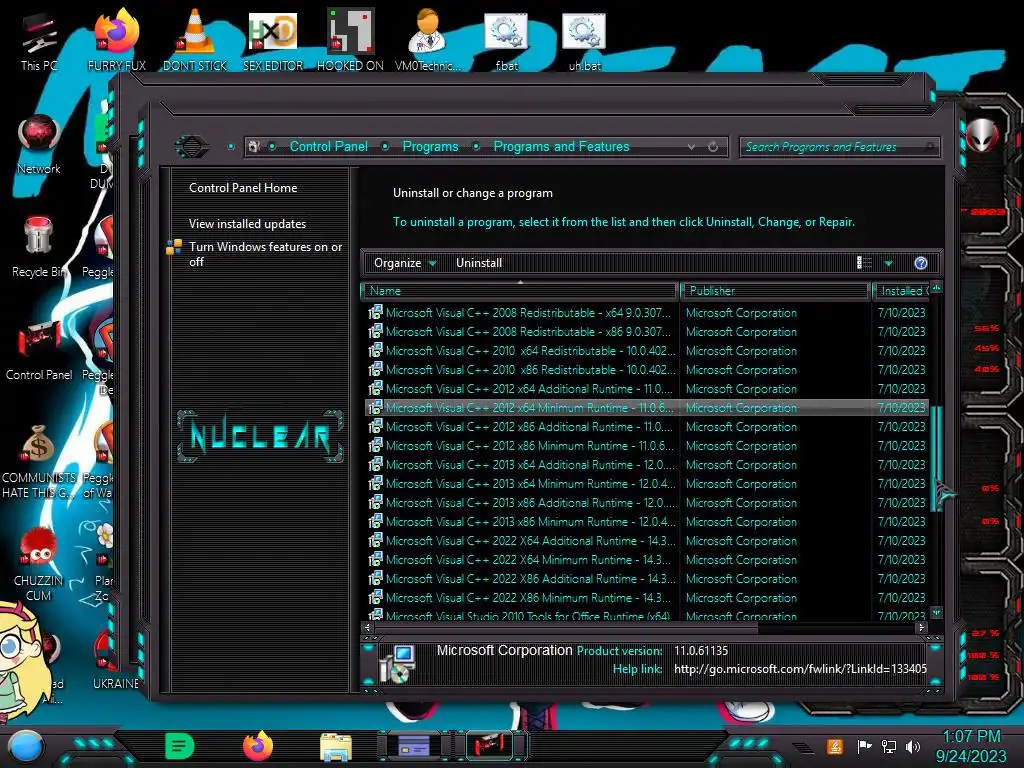
Task: Open the Recycle Bin desktop icon
Action: (x=39, y=248)
